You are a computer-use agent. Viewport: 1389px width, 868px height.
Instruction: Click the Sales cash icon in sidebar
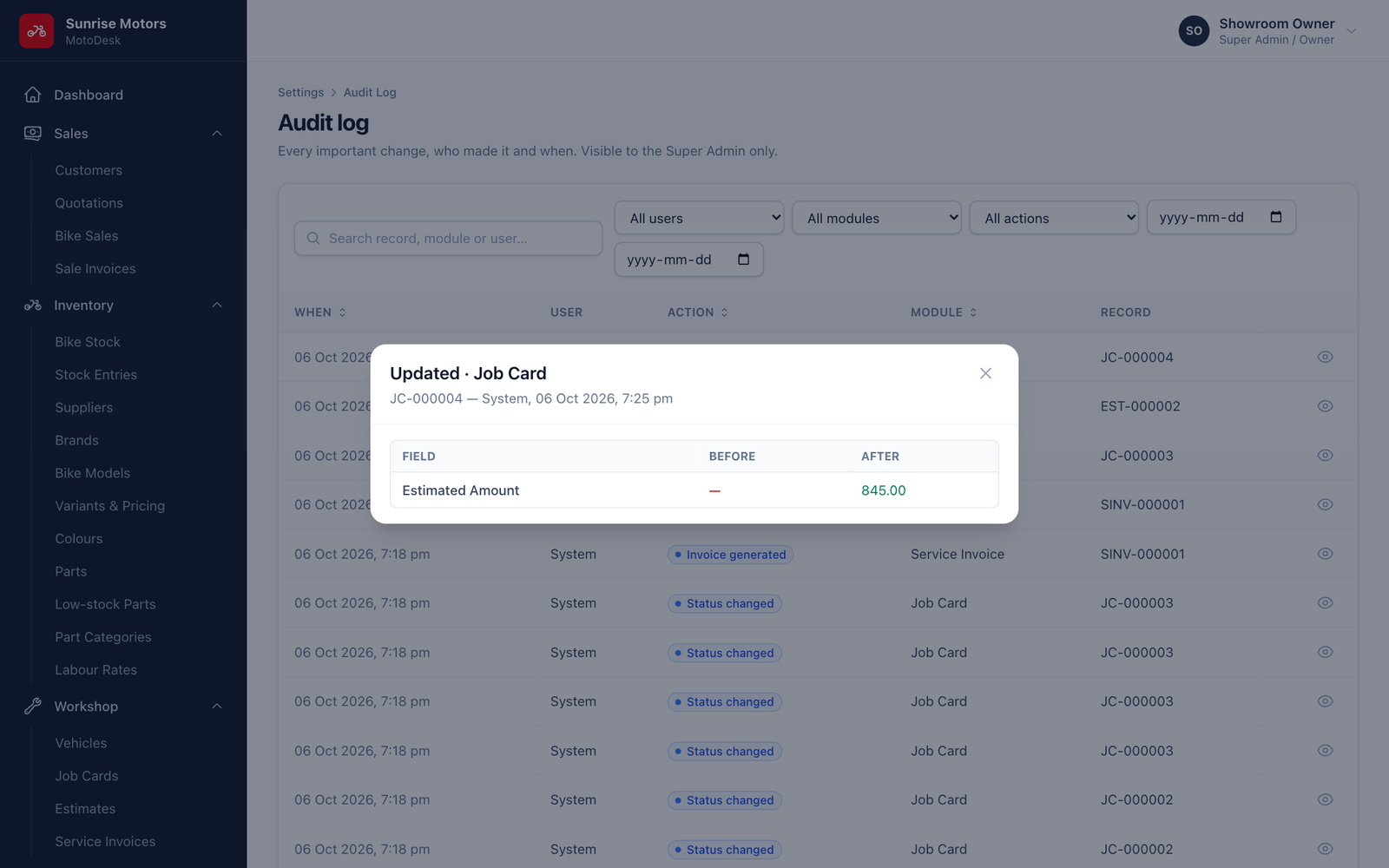tap(33, 133)
